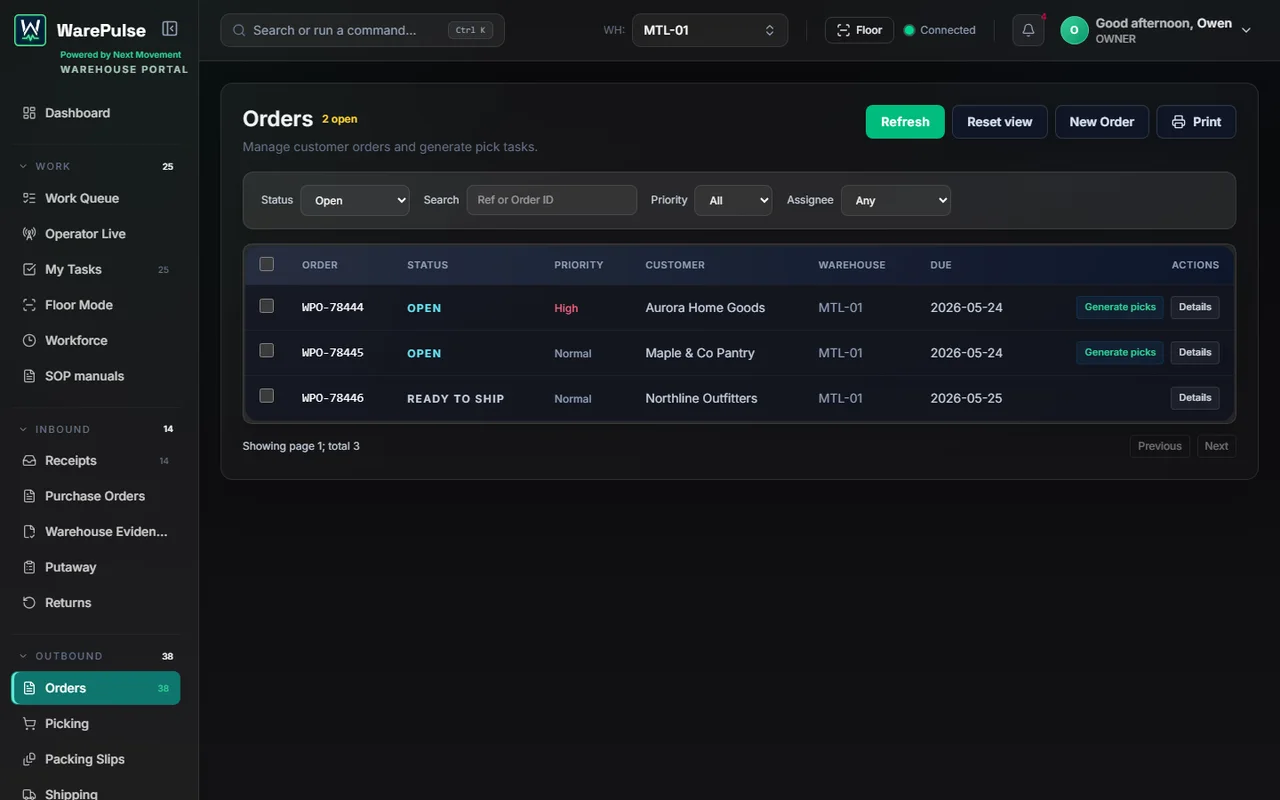Generate picks for WPO-78445
The width and height of the screenshot is (1280, 800).
[x=1120, y=352]
